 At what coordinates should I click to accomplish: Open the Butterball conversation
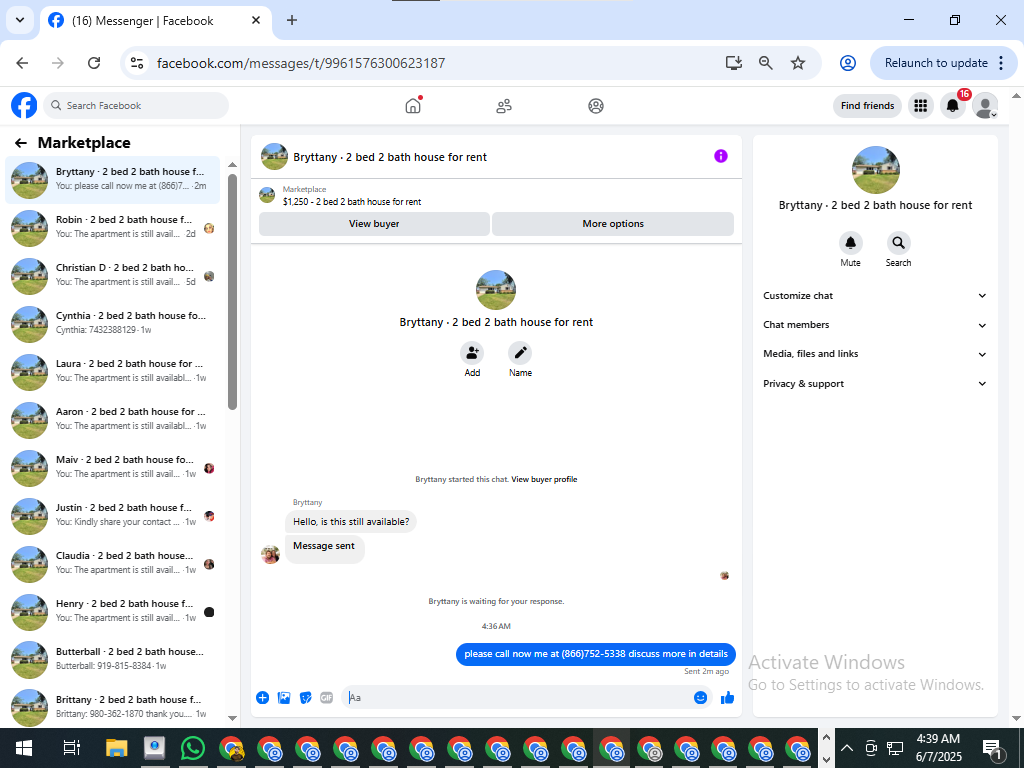[x=112, y=660]
